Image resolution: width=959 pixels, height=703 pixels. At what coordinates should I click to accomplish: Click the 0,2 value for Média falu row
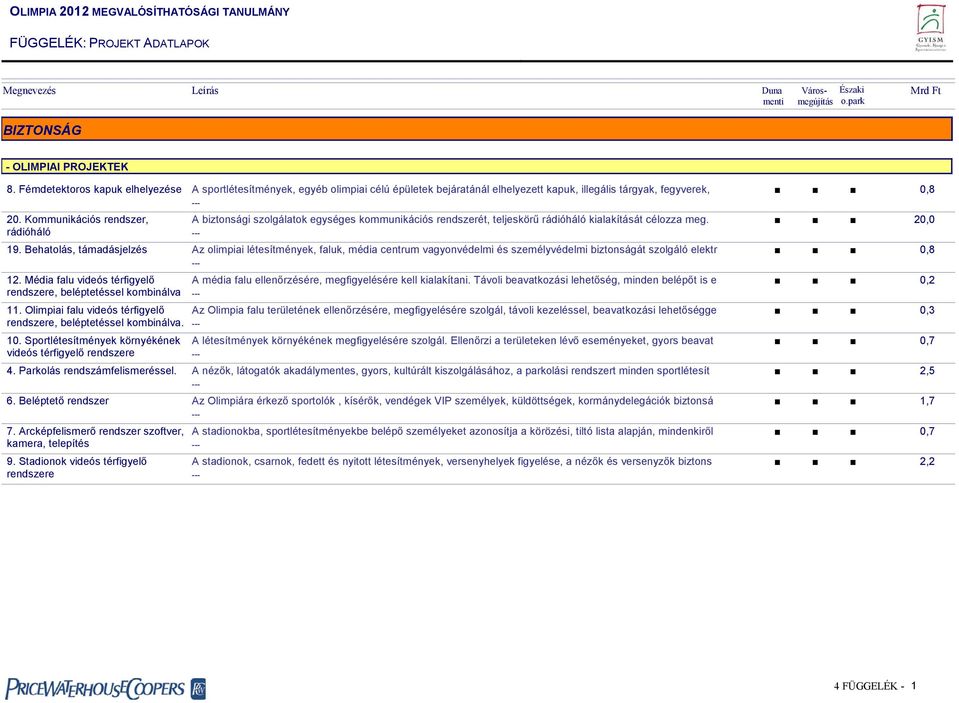927,280
